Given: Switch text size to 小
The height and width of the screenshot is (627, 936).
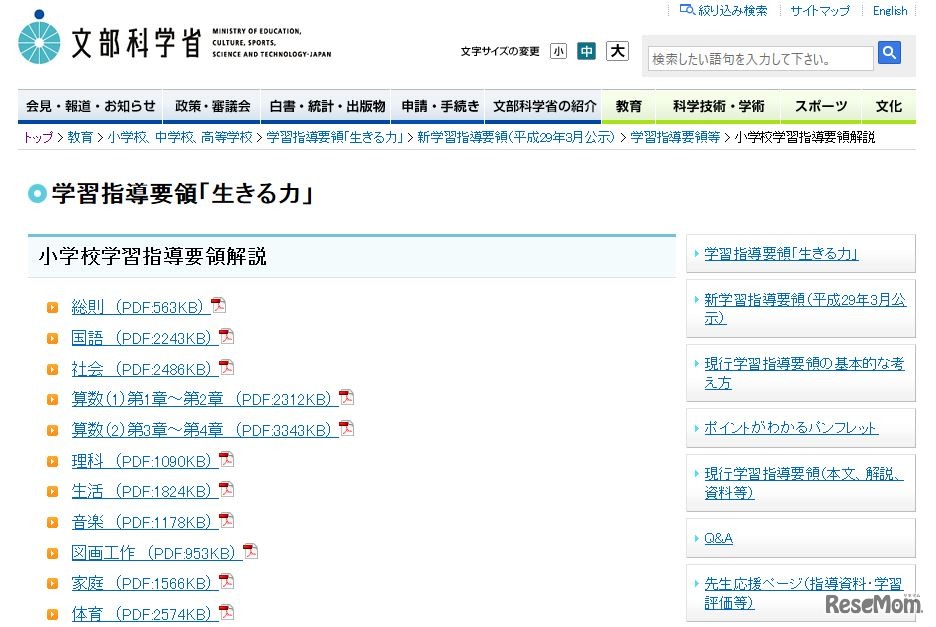Looking at the screenshot, I should tap(558, 50).
